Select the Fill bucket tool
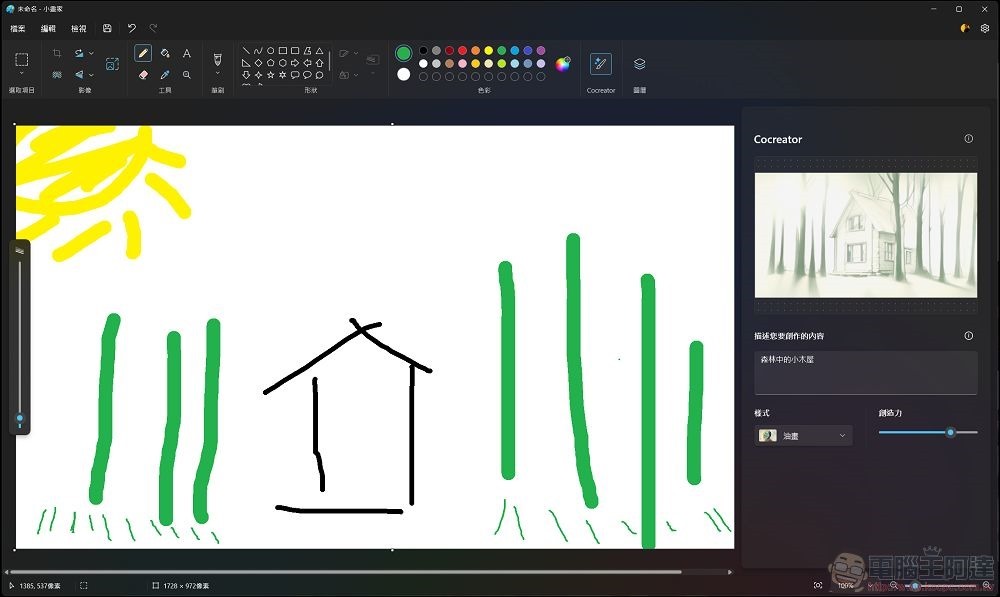1000x597 pixels. pos(165,53)
